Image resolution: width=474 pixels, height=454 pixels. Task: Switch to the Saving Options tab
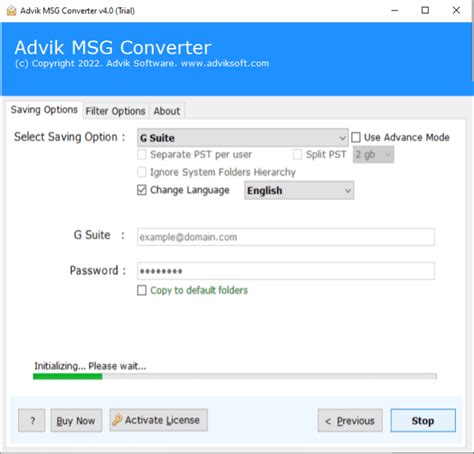(44, 110)
